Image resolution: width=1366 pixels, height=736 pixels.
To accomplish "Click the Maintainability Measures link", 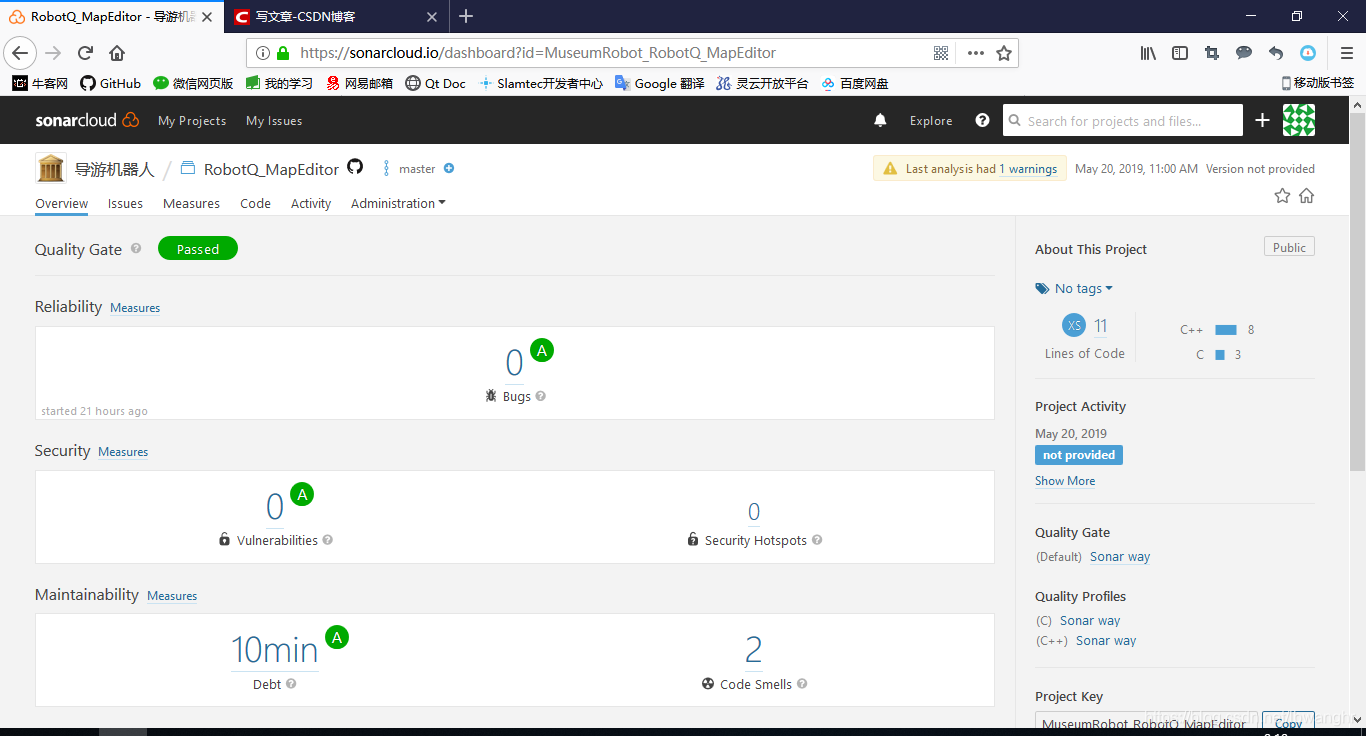I will point(172,596).
